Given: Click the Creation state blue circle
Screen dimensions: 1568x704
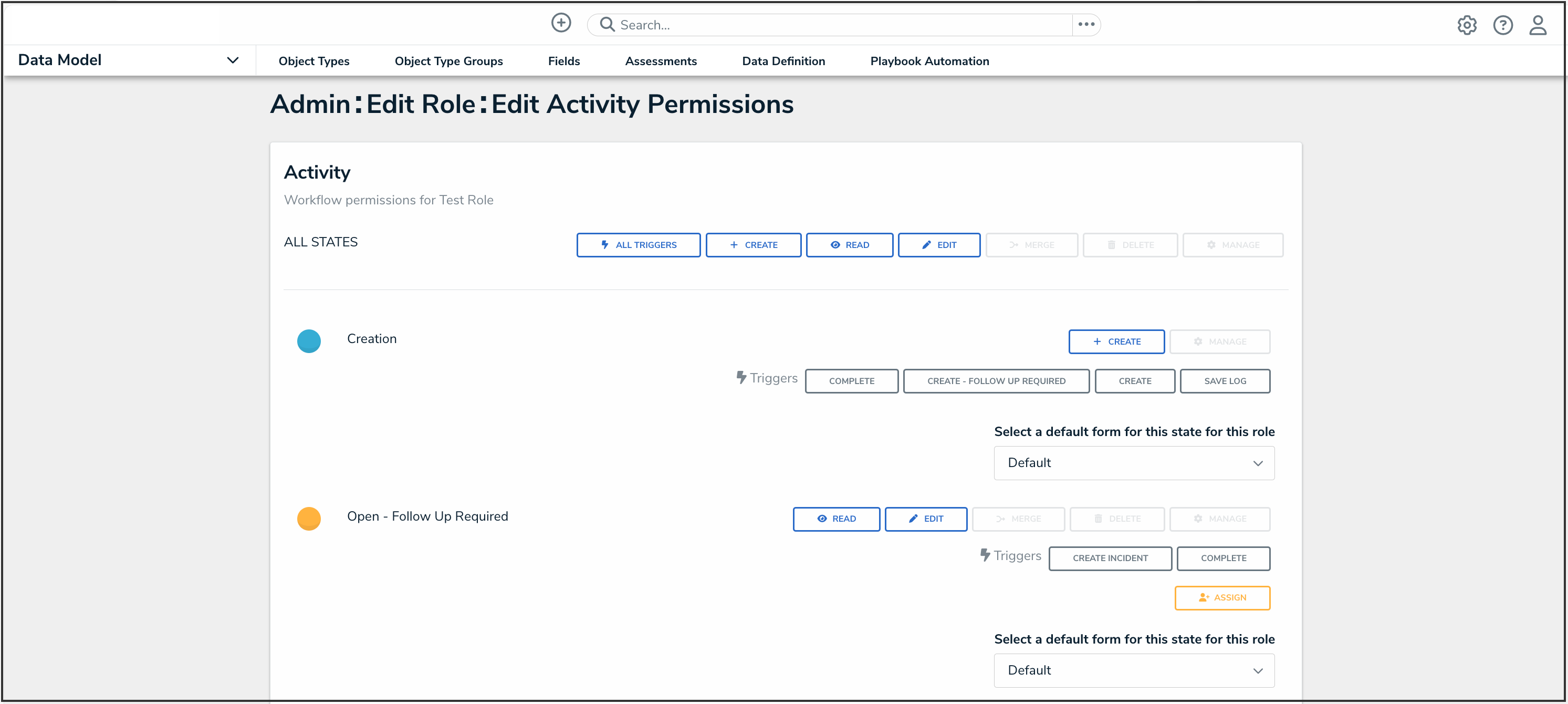Looking at the screenshot, I should 309,341.
